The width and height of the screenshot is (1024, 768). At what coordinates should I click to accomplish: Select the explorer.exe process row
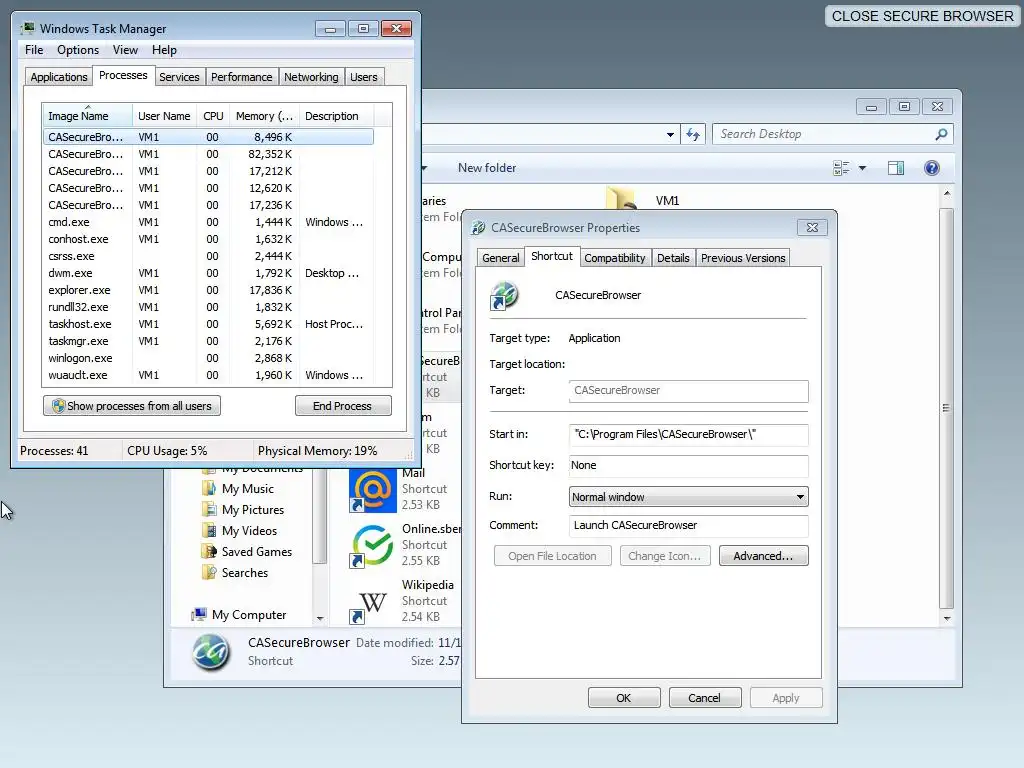pyautogui.click(x=209, y=290)
